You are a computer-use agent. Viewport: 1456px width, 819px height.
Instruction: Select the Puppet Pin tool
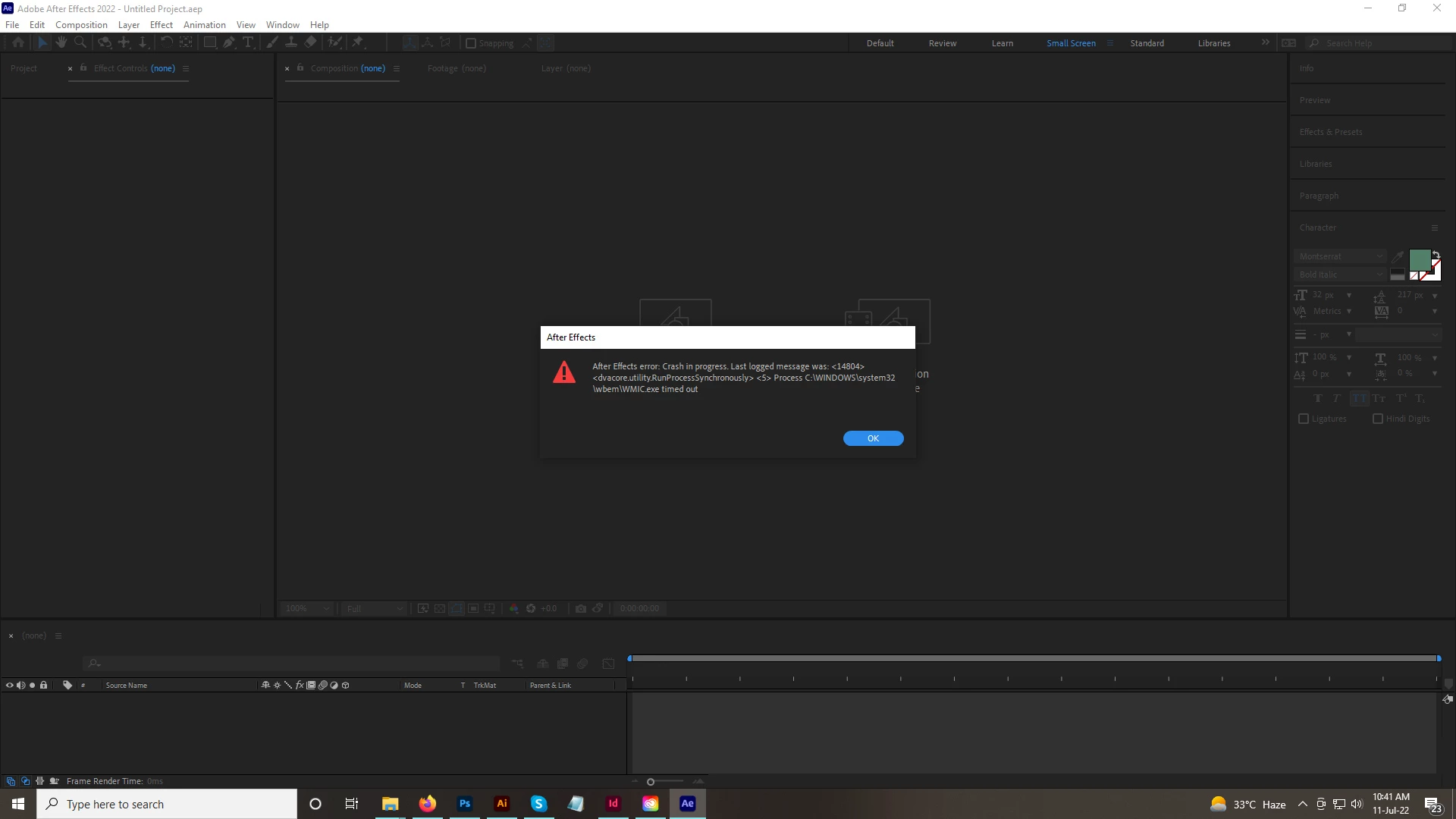[x=358, y=42]
